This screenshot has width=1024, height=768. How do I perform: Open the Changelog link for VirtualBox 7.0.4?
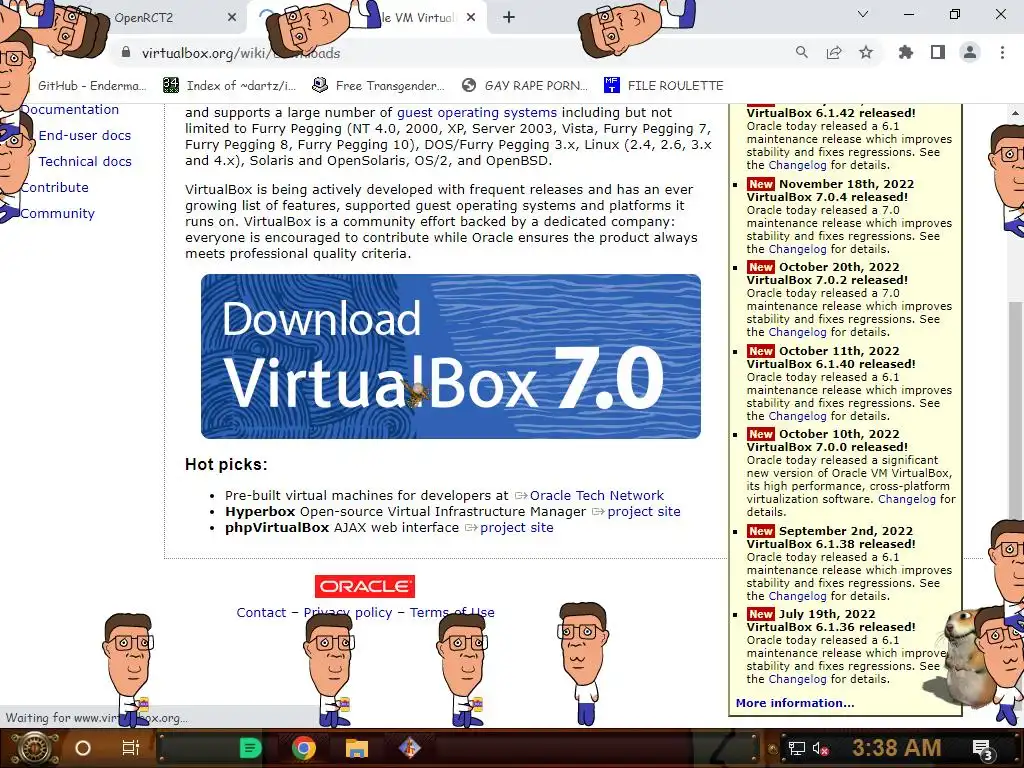click(x=797, y=249)
